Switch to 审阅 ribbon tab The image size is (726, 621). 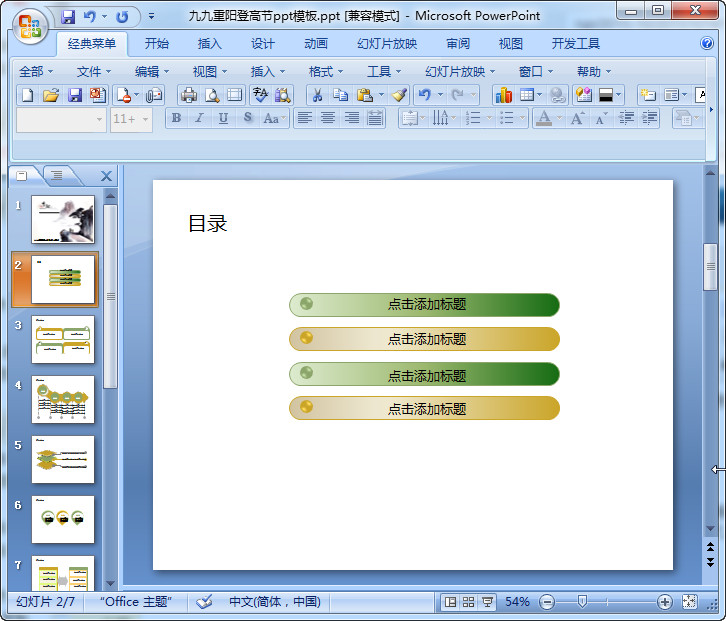pos(458,44)
